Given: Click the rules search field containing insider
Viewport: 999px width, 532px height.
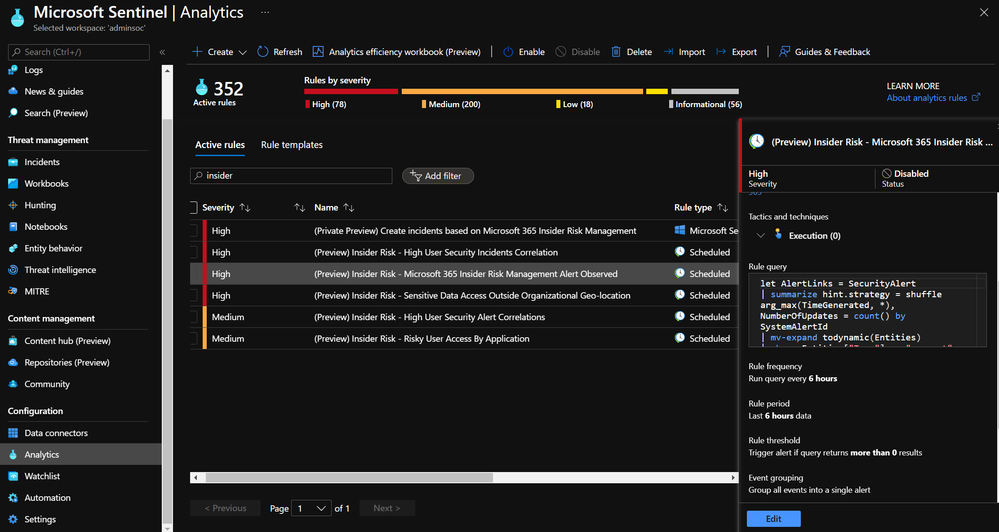Looking at the screenshot, I should coord(291,176).
